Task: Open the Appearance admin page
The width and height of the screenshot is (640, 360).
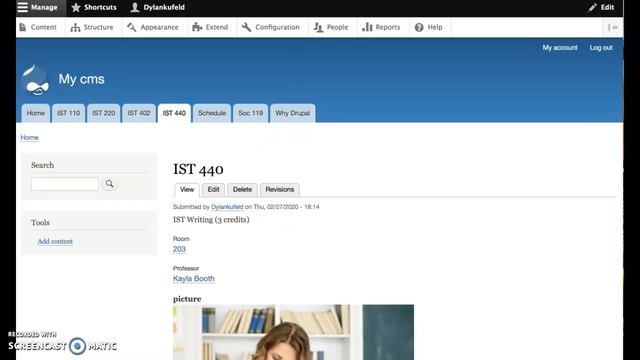Action: [x=153, y=27]
